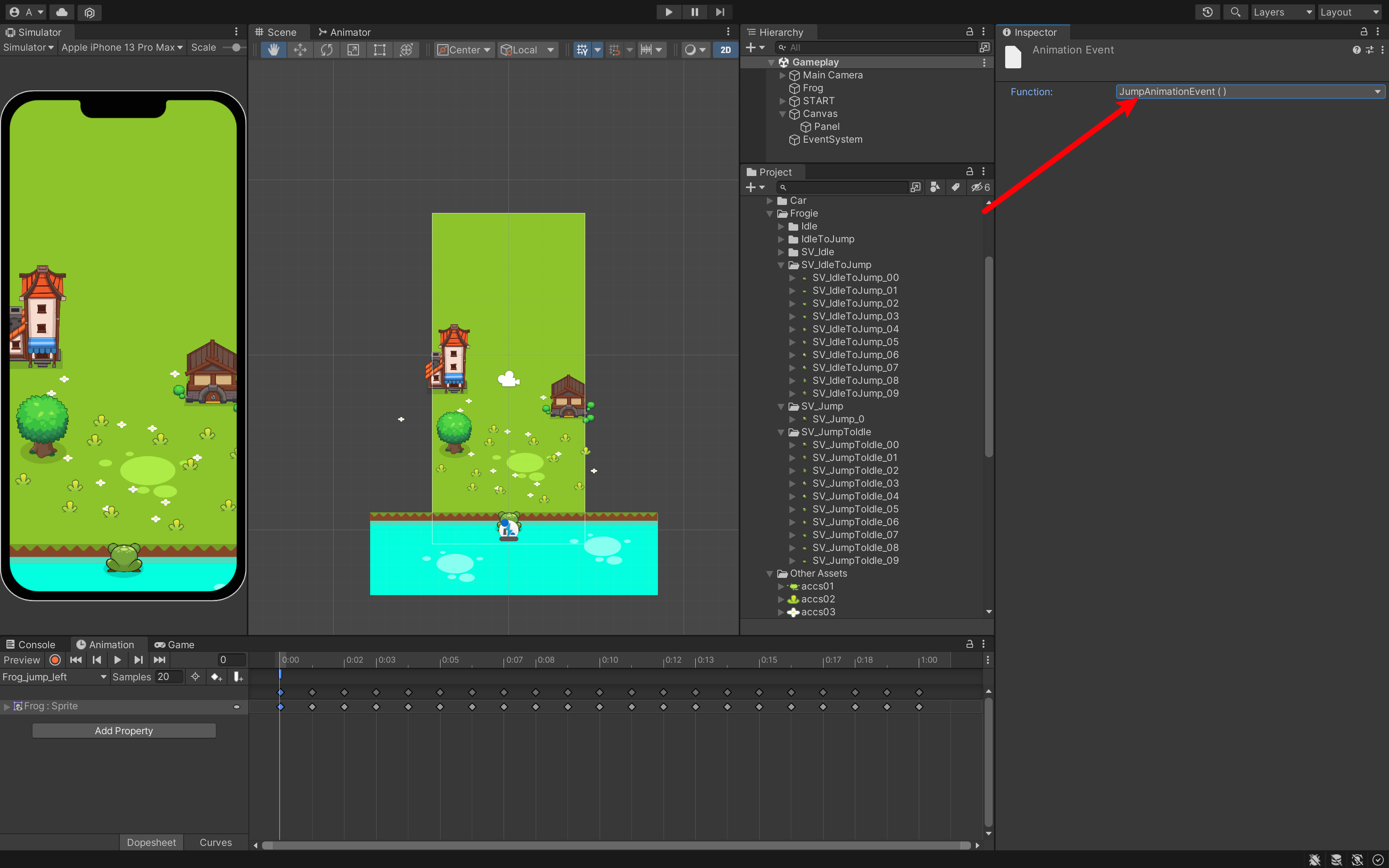Collapse the Frogie folder
1389x868 pixels.
click(x=770, y=213)
